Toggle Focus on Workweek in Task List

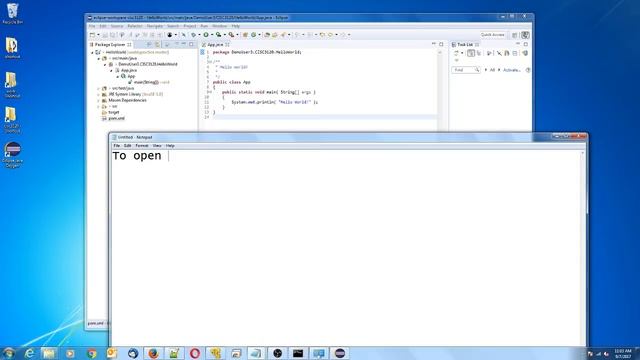pos(489,53)
